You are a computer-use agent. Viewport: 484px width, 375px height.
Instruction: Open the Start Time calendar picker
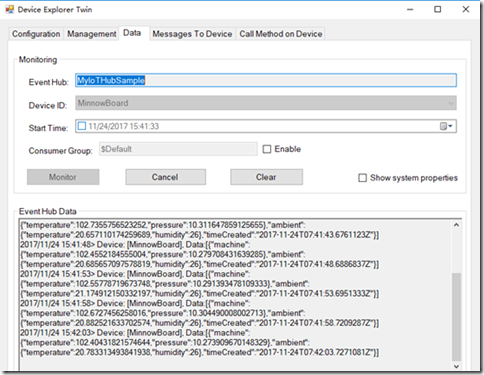pos(446,126)
